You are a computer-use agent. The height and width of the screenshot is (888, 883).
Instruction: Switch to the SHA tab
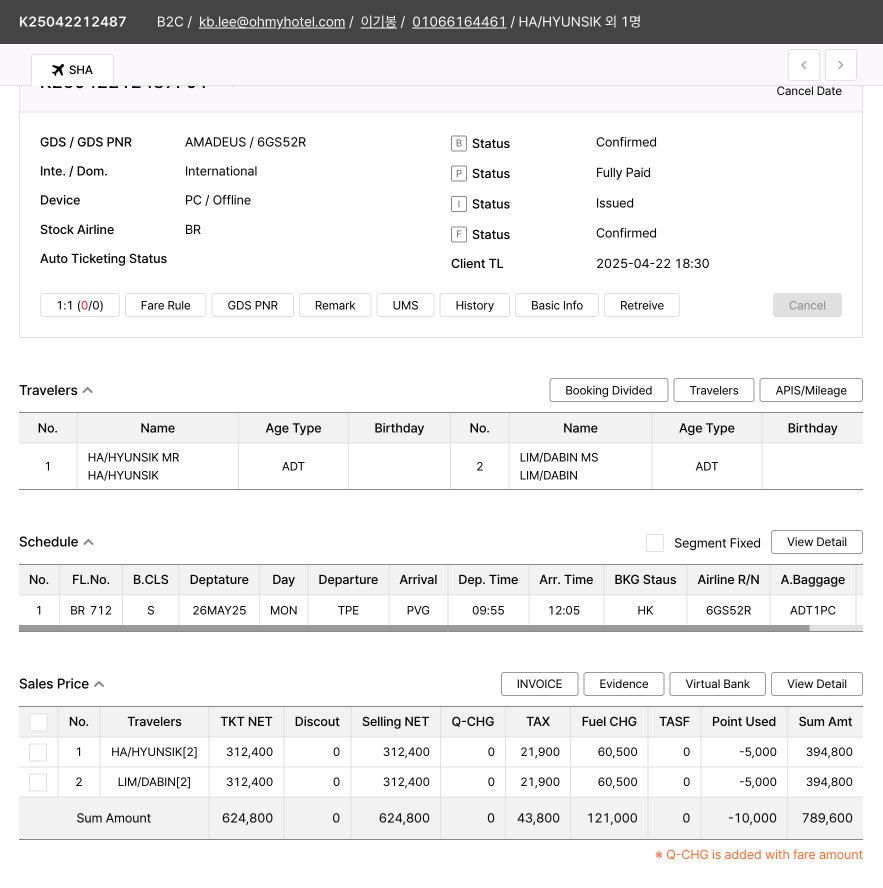coord(72,70)
